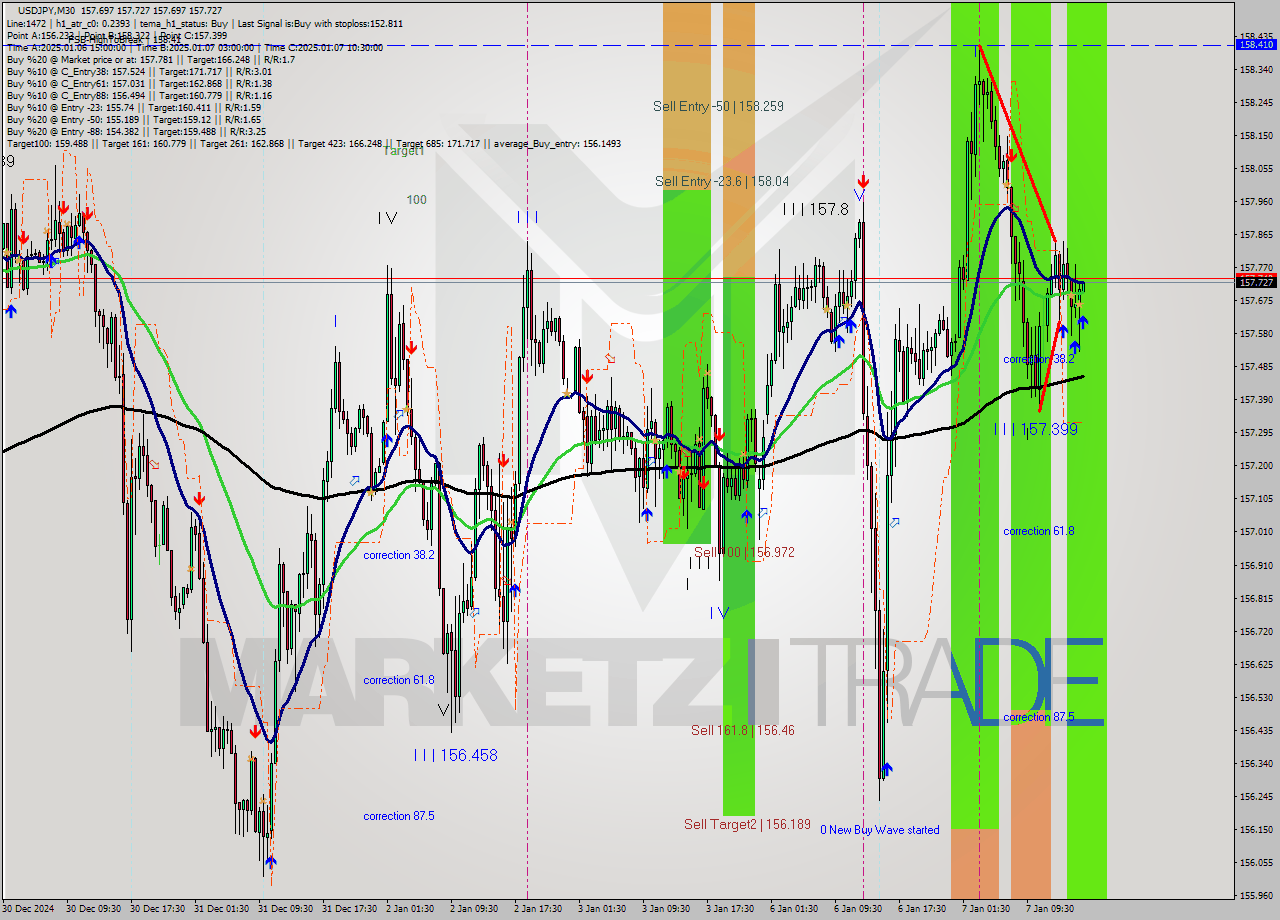Click the 158.245 price axis label

pos(1256,102)
